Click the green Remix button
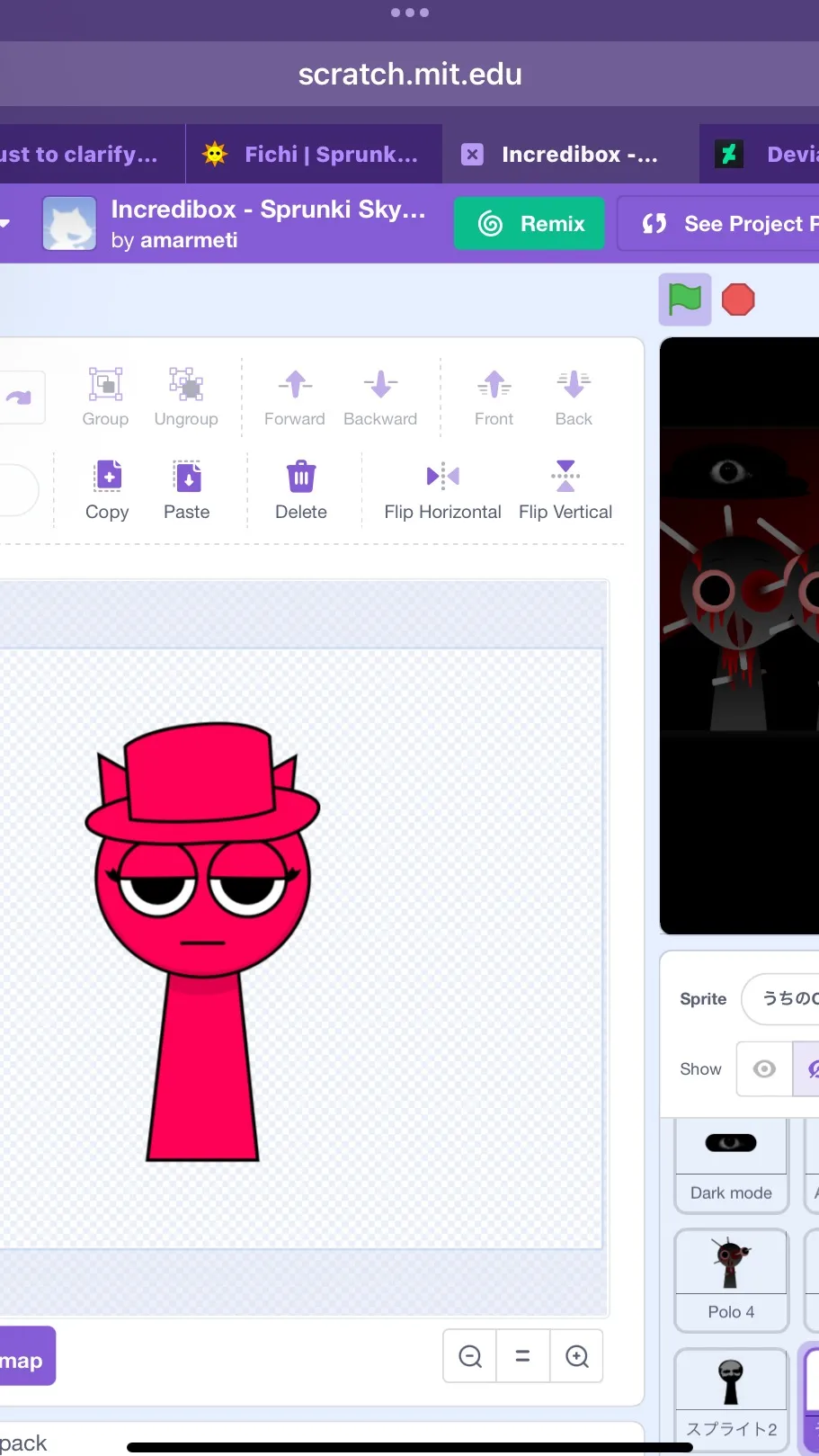This screenshot has width=819, height=1456. pyautogui.click(x=530, y=224)
